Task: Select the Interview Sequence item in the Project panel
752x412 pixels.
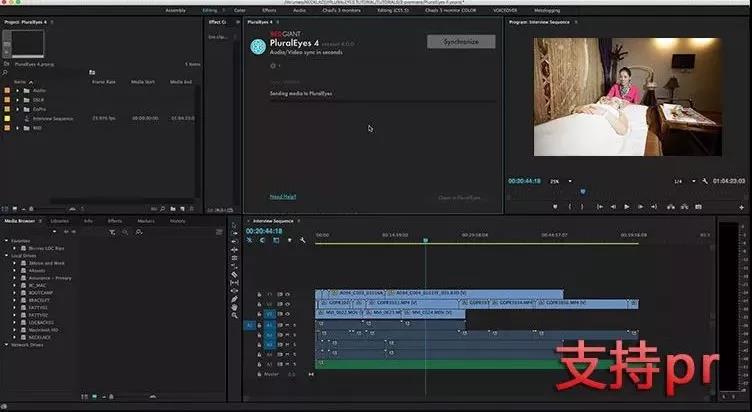Action: pos(53,118)
